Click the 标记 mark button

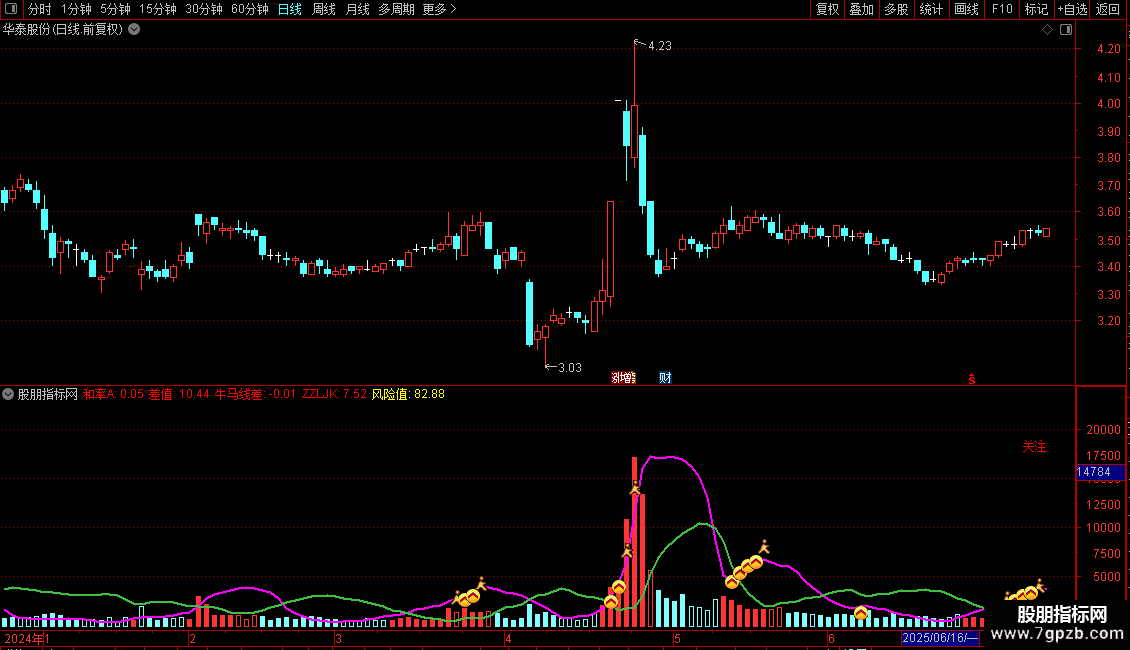tap(1036, 9)
